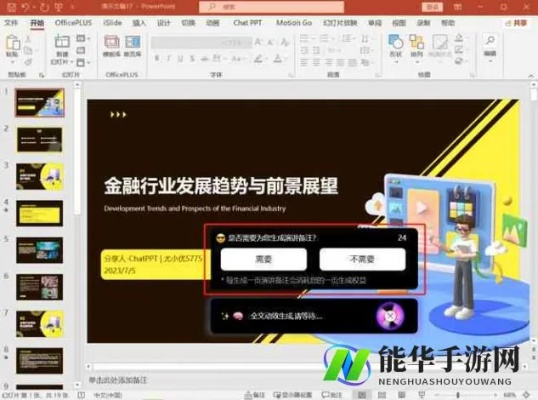Switch to Normal view in status bar
The height and width of the screenshot is (400, 538).
click(362, 395)
